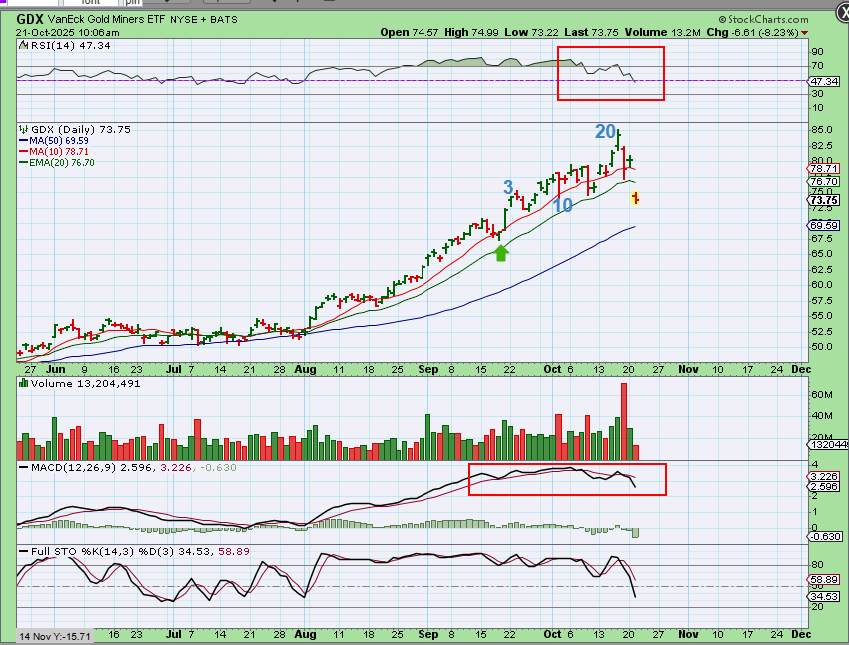The width and height of the screenshot is (849, 645).
Task: Click the 34.53 tag on stochastic axis
Action: (x=824, y=597)
